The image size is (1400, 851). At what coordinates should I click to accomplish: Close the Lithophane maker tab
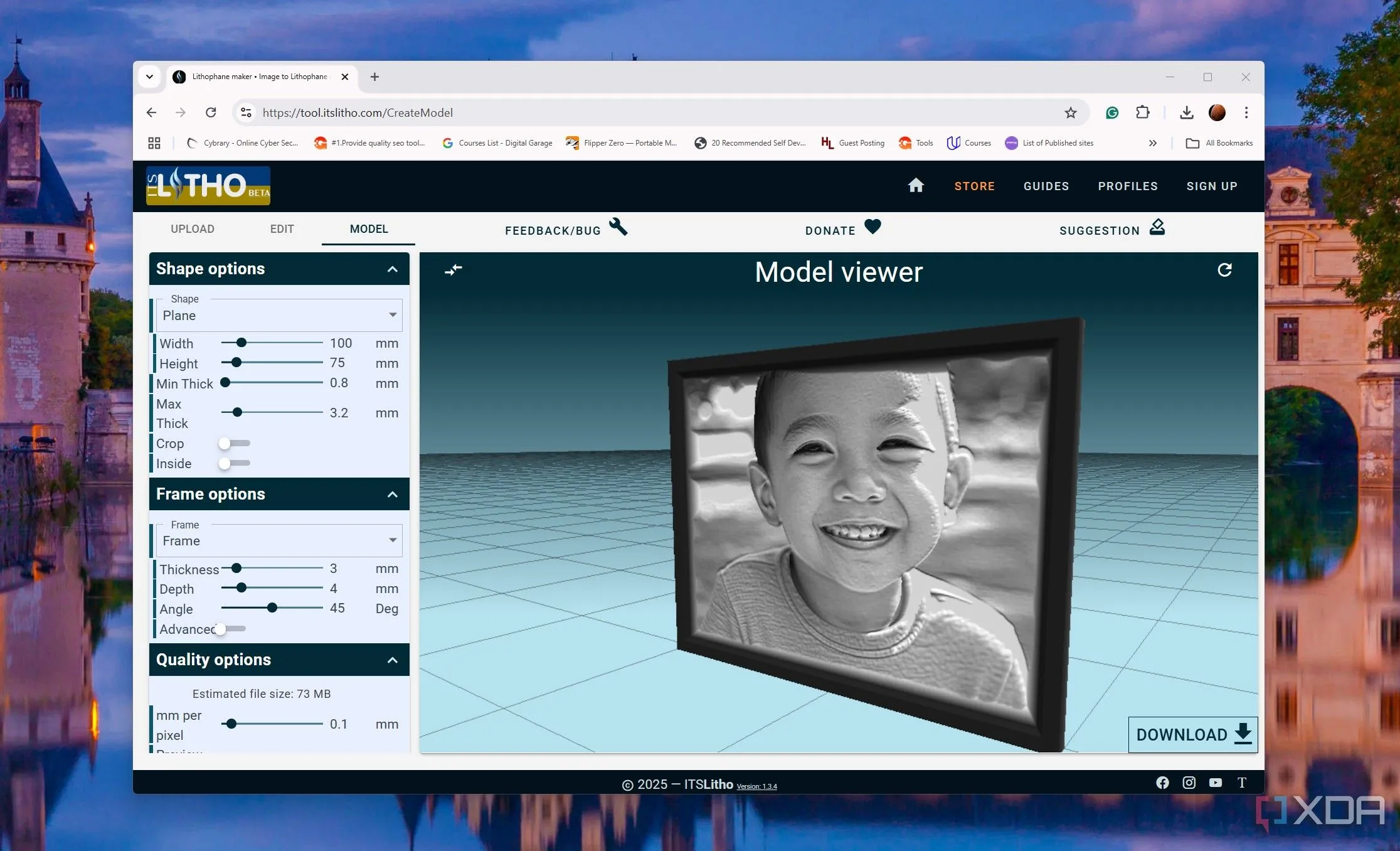(x=344, y=77)
